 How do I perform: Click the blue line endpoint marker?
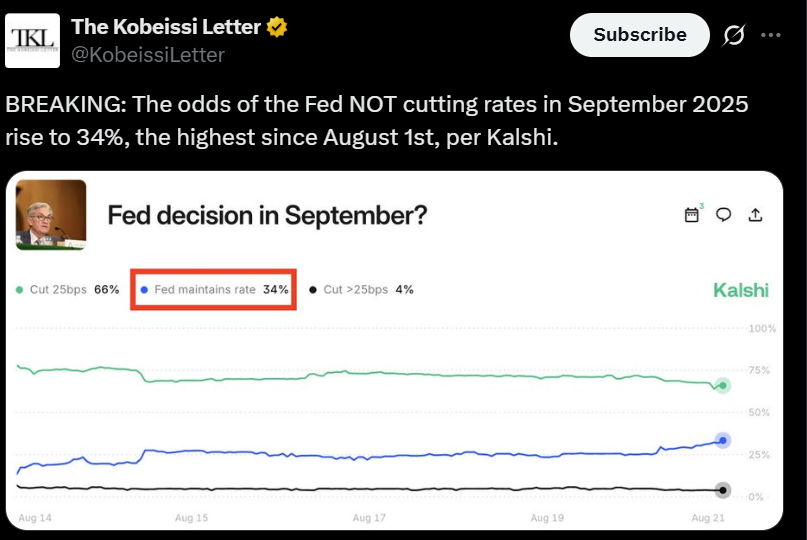point(723,440)
